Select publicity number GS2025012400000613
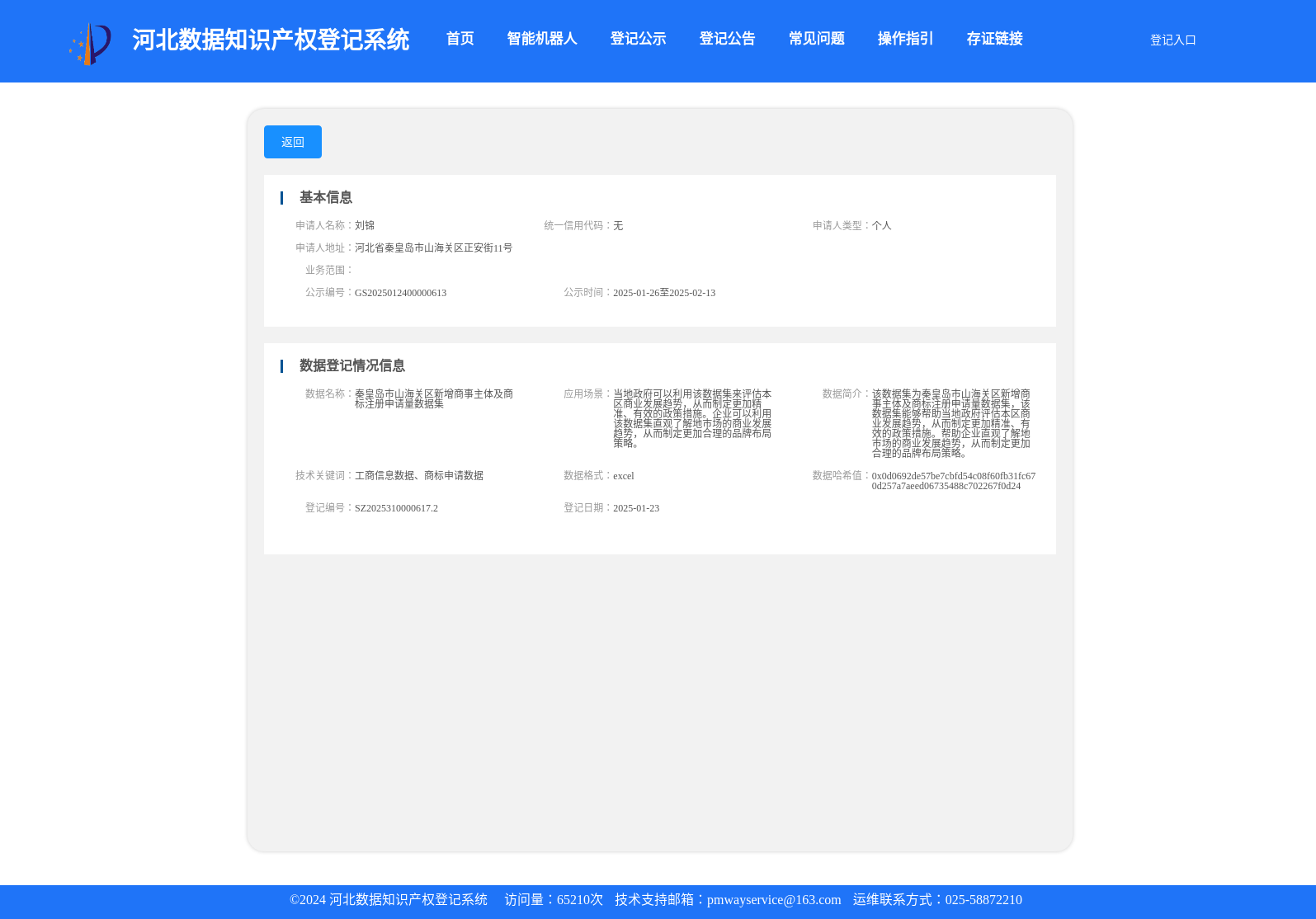 click(x=400, y=293)
